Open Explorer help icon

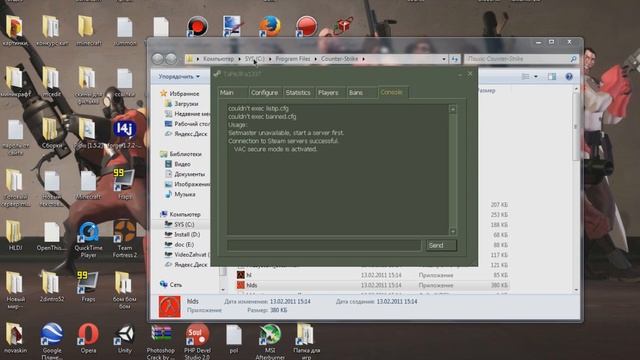click(x=569, y=76)
